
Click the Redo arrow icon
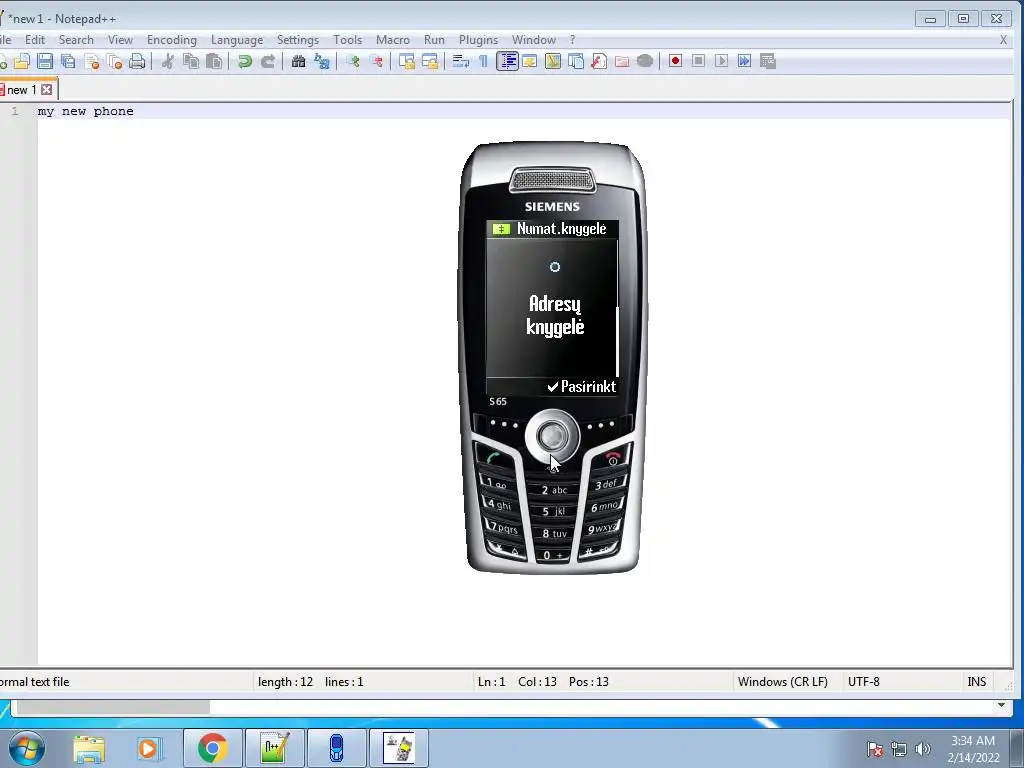click(x=268, y=61)
